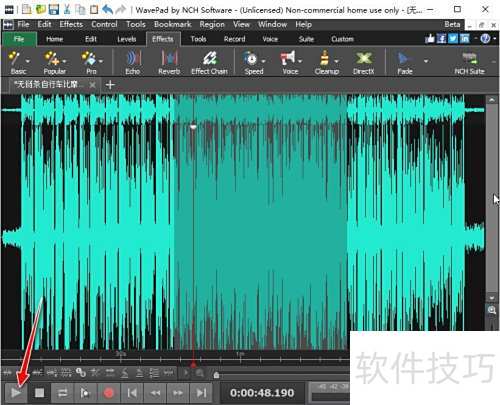Viewport: 500px width, 405px height.
Task: Open the Window menu
Action: pos(272,24)
